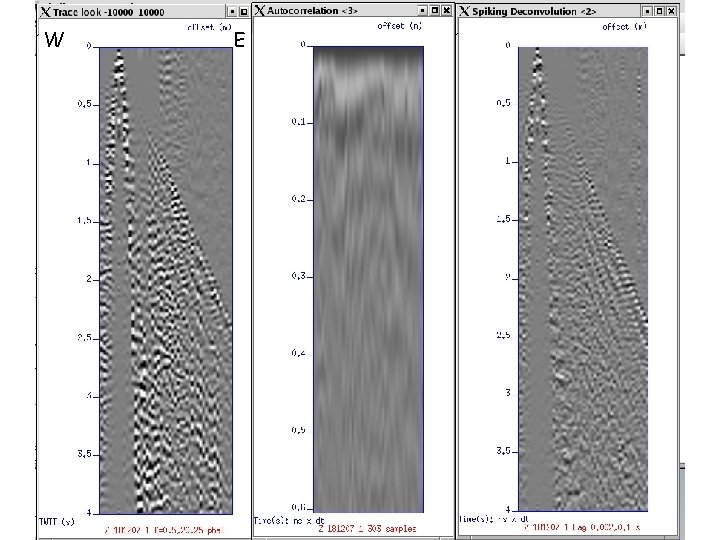Image resolution: width=720 pixels, height=540 pixels.
Task: Click the 'offset (m)' label in the Spiking Deconvolution window
Action: [624, 27]
